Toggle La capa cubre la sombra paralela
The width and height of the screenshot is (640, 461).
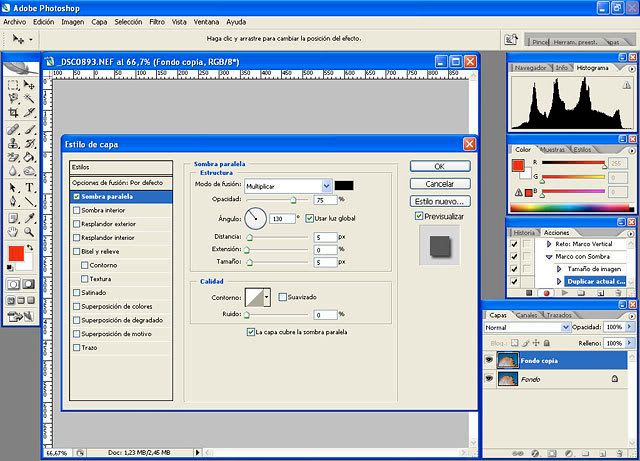(251, 332)
